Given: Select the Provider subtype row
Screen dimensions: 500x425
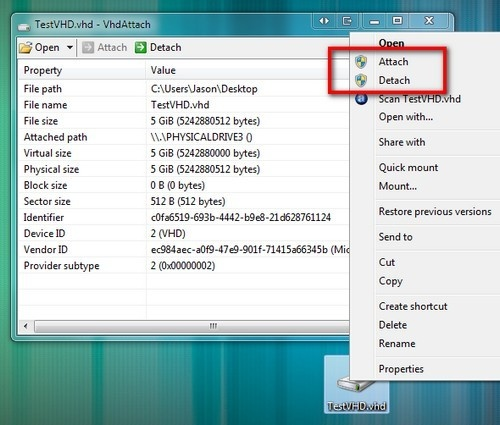Looking at the screenshot, I should click(184, 266).
